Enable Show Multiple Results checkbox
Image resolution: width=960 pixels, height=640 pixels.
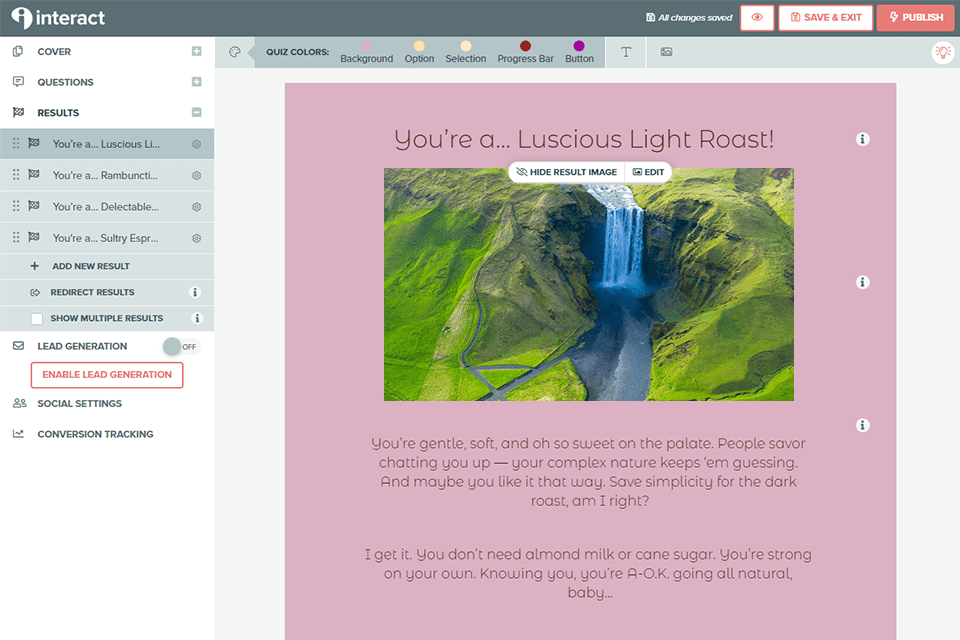(x=37, y=318)
